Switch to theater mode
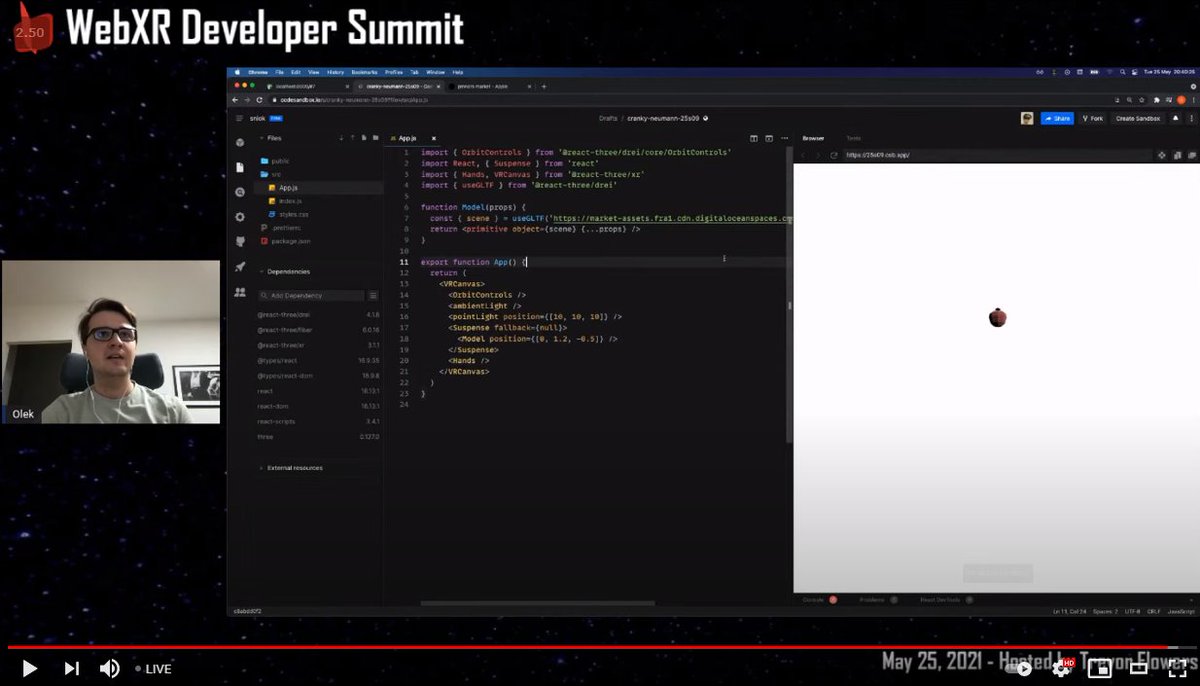 (x=1138, y=669)
